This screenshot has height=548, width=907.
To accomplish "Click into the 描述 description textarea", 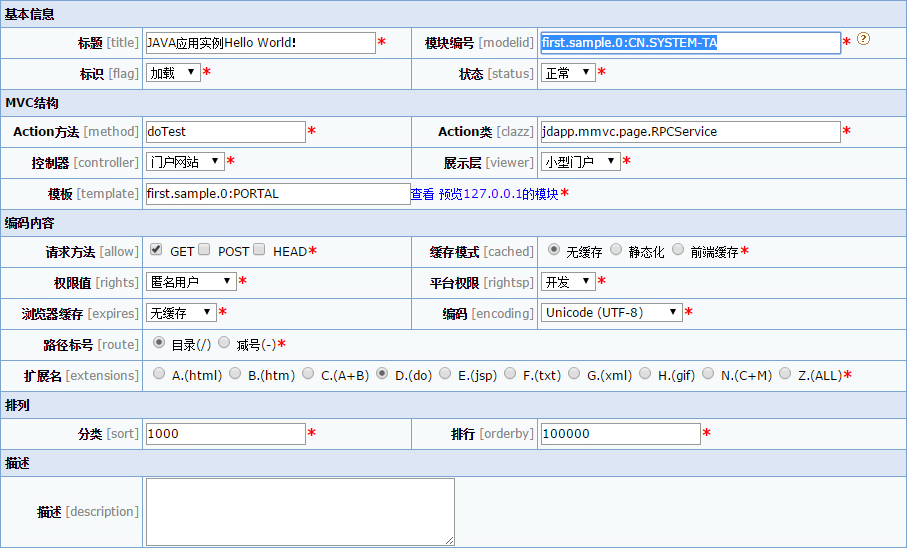I will 300,511.
